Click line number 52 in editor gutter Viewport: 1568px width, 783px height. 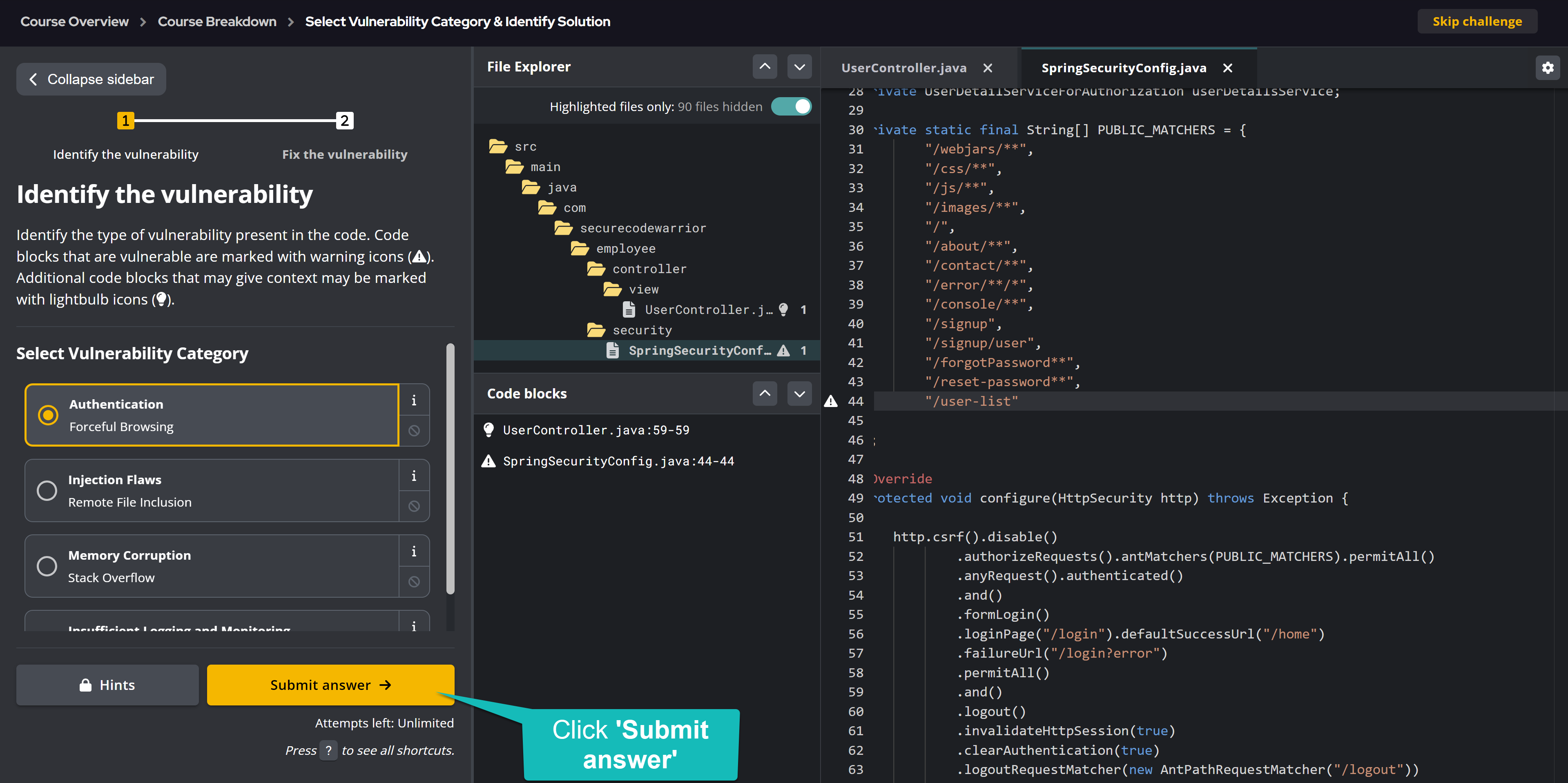(855, 557)
